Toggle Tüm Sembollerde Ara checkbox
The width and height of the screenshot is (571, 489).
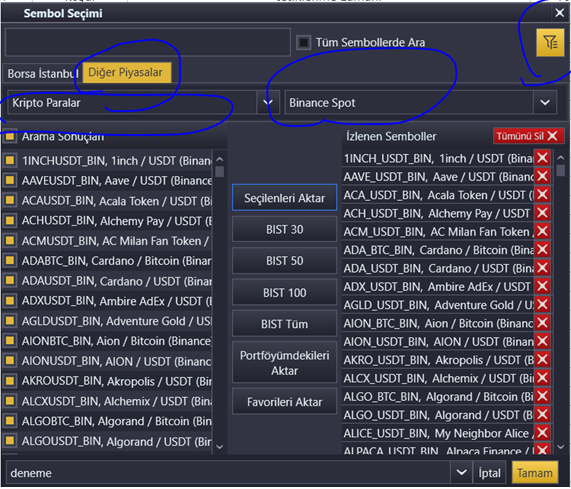click(x=303, y=42)
